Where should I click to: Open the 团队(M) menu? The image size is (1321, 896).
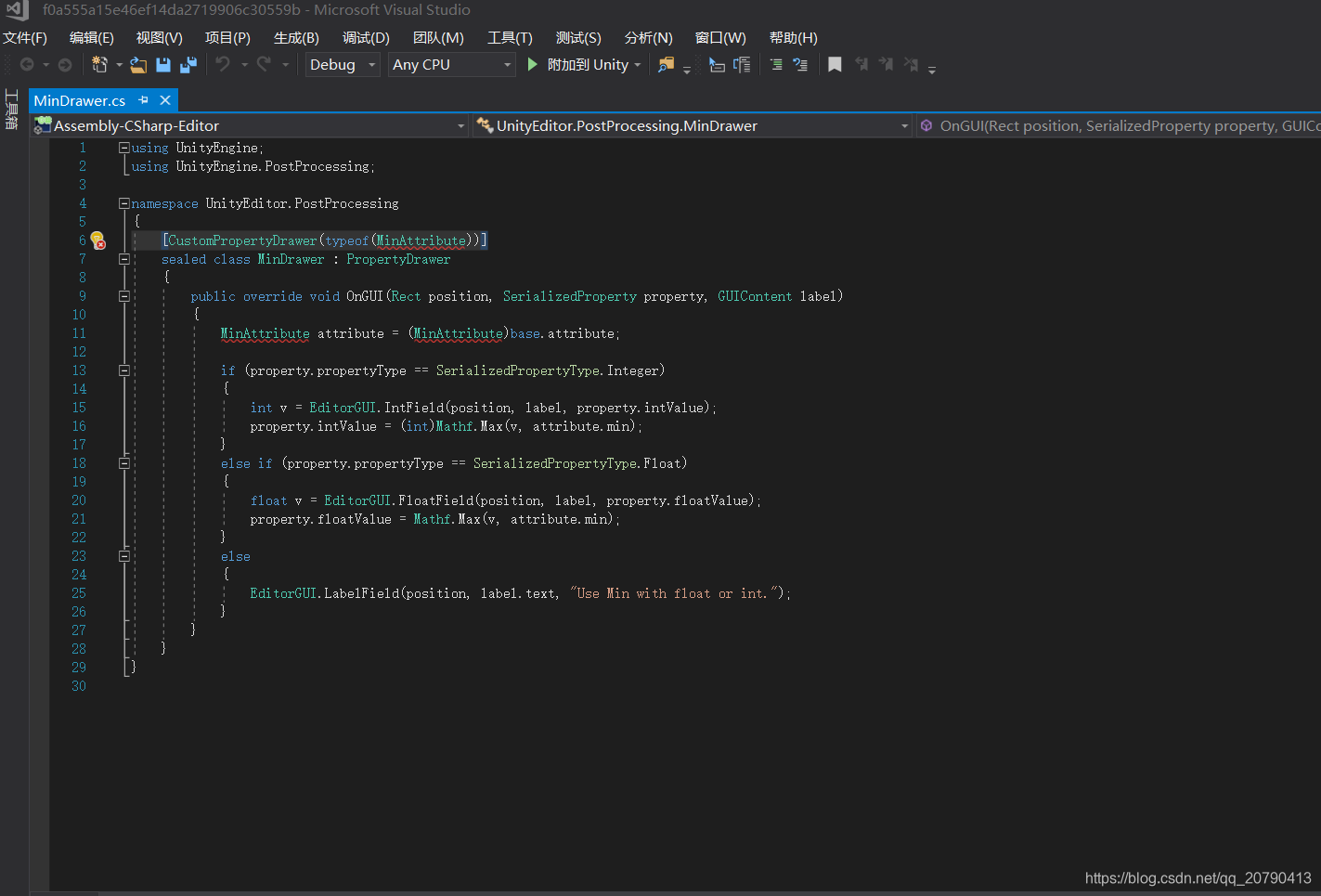point(438,38)
